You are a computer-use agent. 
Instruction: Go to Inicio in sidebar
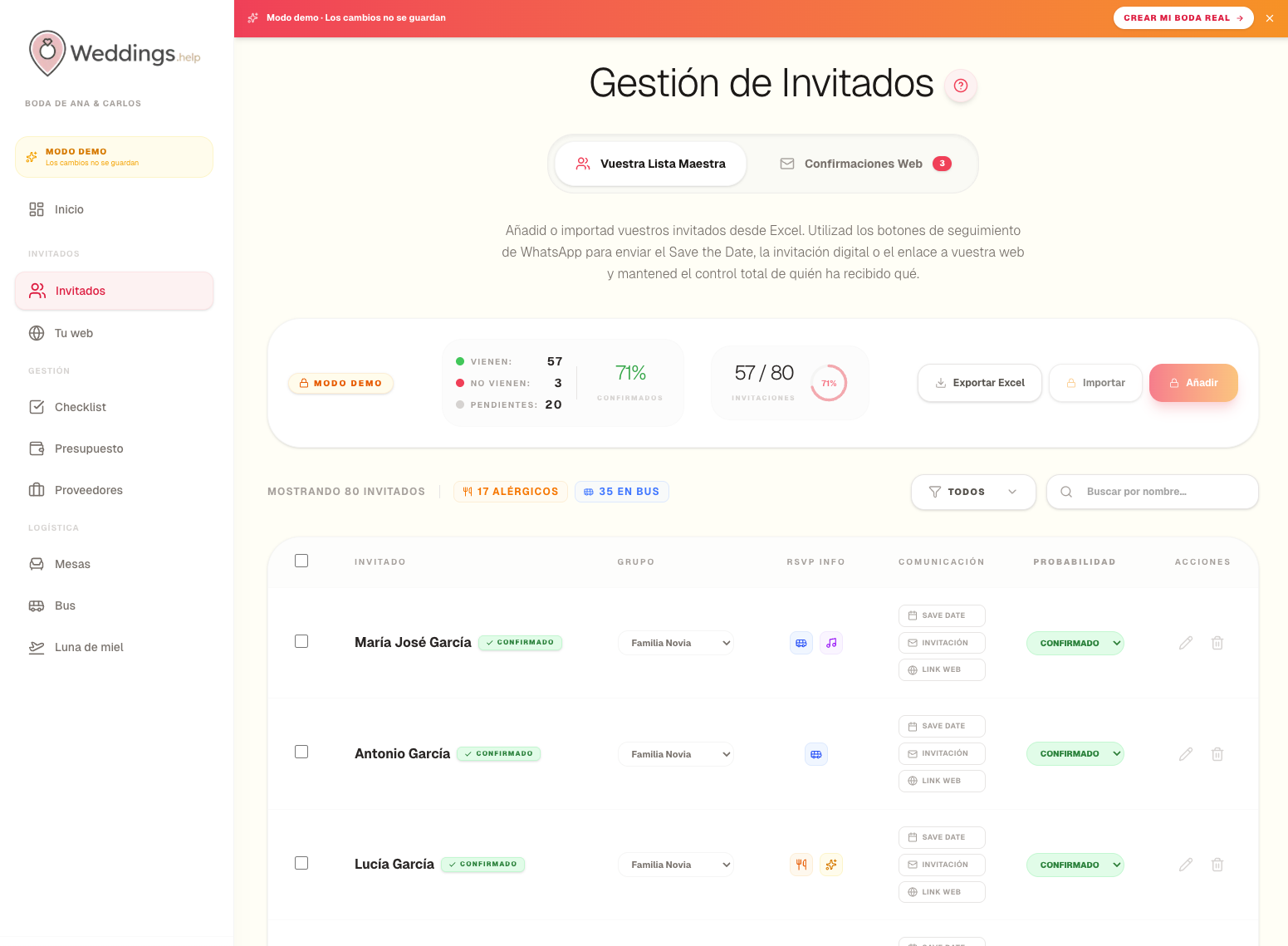coord(114,209)
